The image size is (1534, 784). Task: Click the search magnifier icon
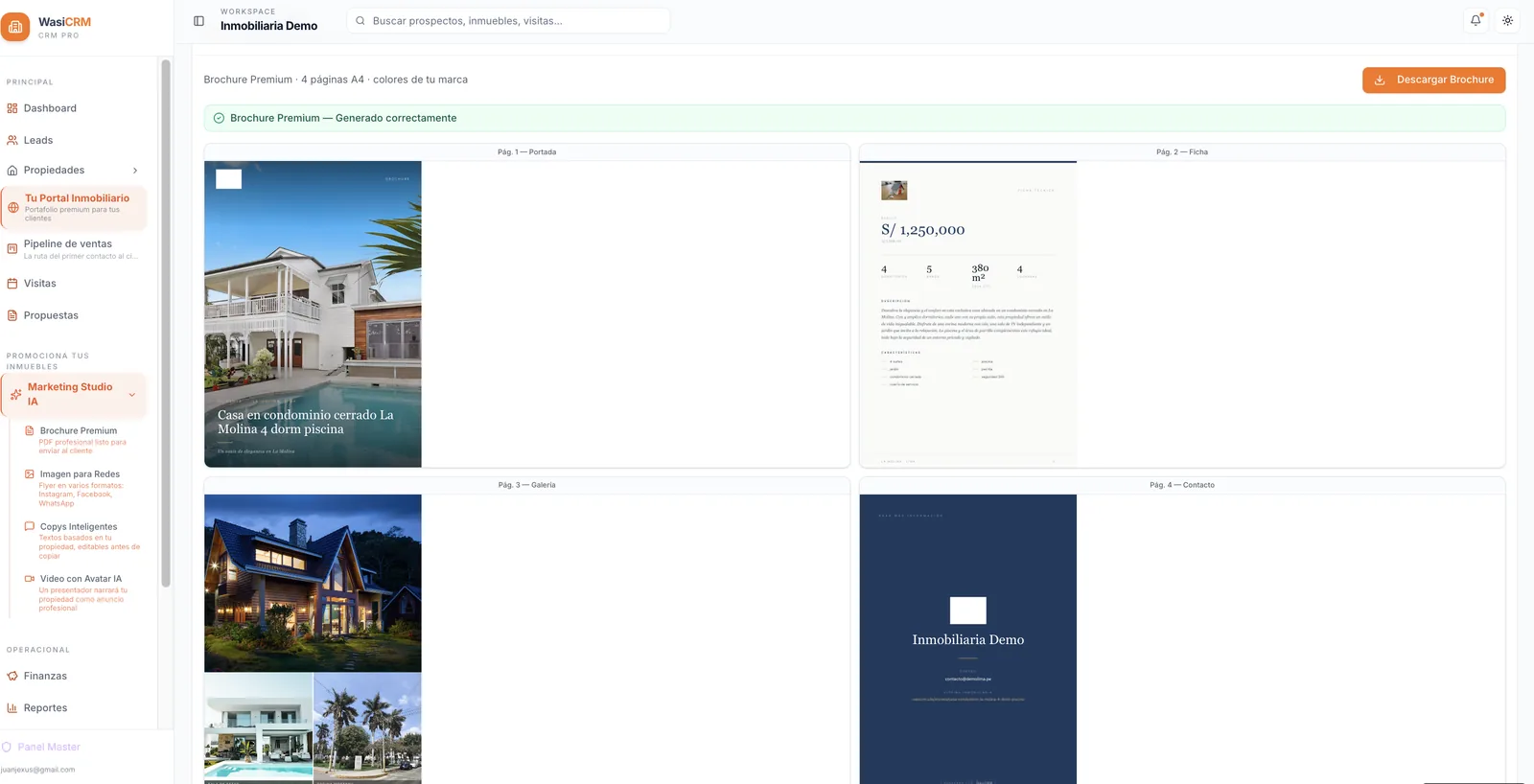[360, 20]
